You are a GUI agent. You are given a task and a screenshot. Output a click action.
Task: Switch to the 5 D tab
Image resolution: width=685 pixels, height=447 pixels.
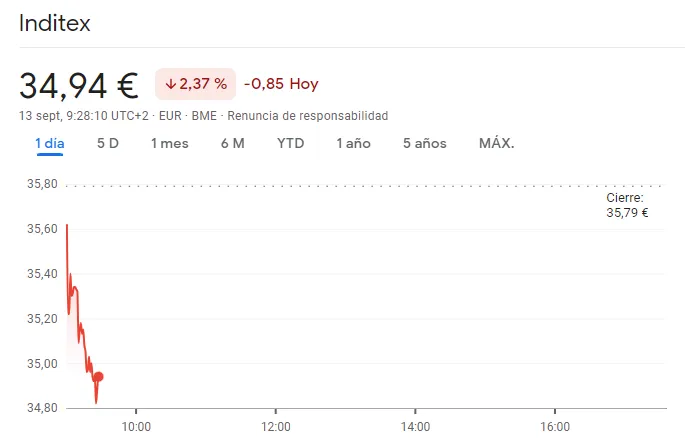108,144
